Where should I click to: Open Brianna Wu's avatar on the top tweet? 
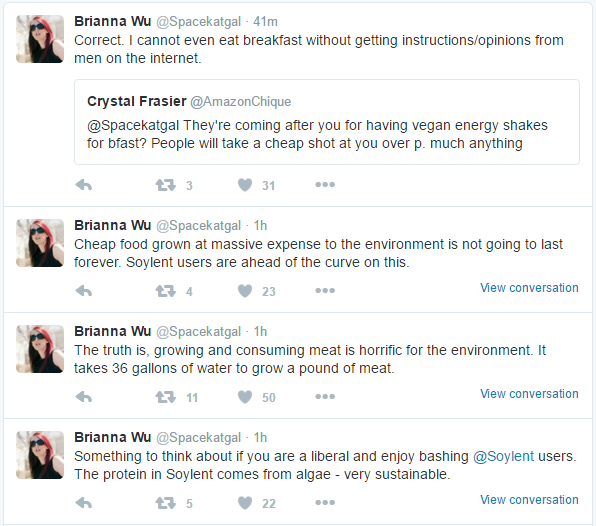point(40,39)
